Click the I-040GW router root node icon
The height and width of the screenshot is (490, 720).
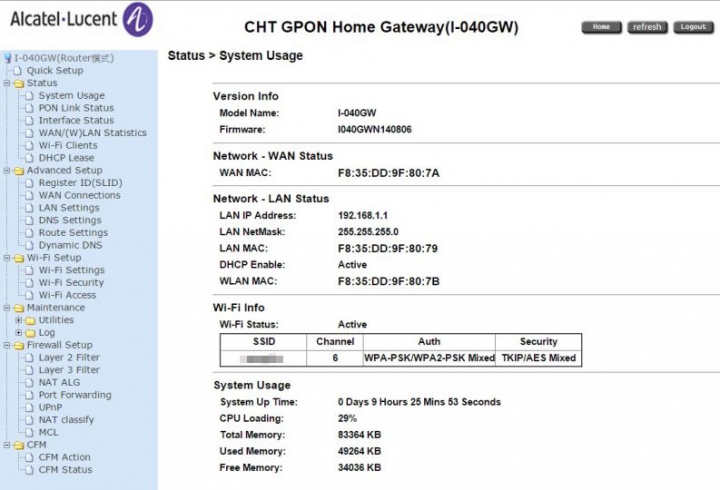7,58
